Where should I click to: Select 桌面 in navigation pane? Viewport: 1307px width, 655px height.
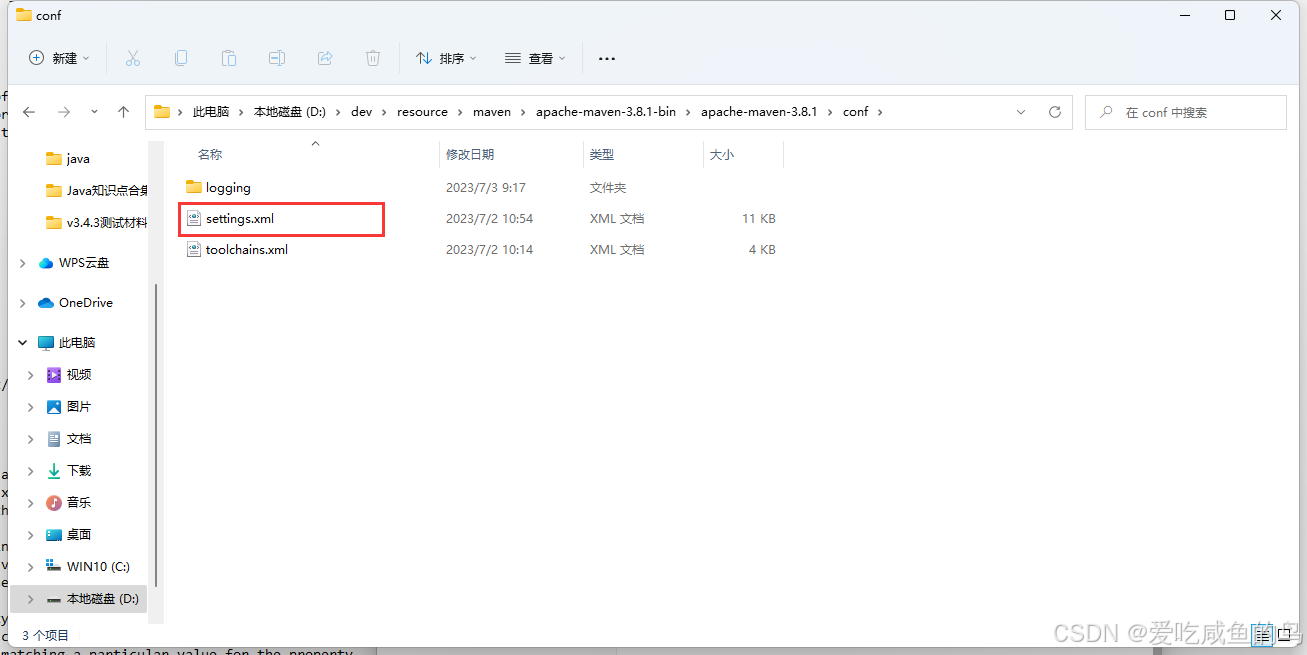tap(79, 535)
